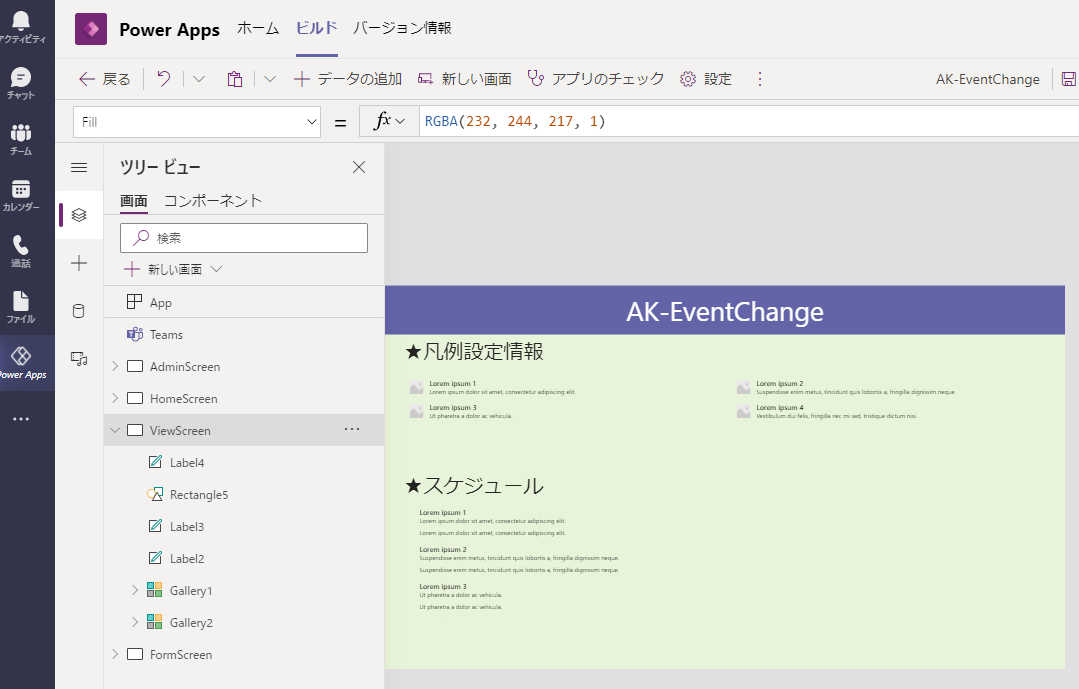Click inside the 検索 search field
Image resolution: width=1079 pixels, height=689 pixels.
(243, 237)
